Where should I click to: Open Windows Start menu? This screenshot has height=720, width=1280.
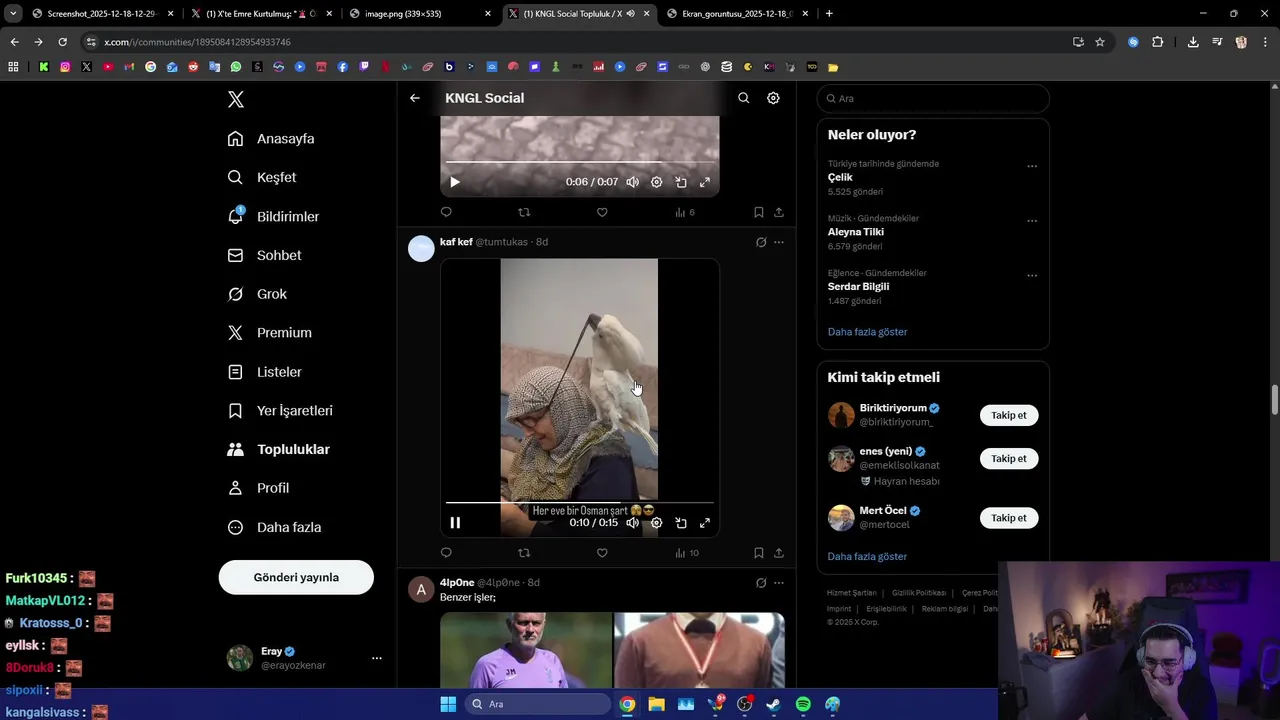point(448,704)
